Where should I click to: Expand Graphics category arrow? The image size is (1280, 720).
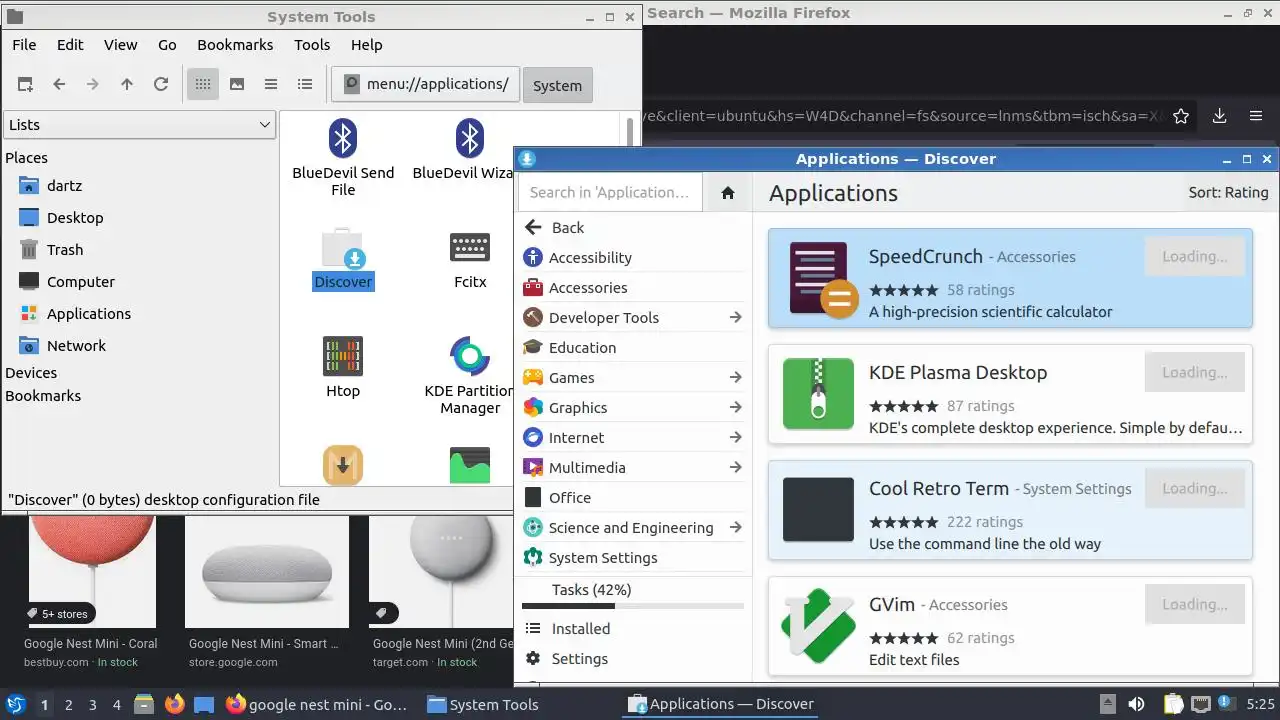coord(735,408)
